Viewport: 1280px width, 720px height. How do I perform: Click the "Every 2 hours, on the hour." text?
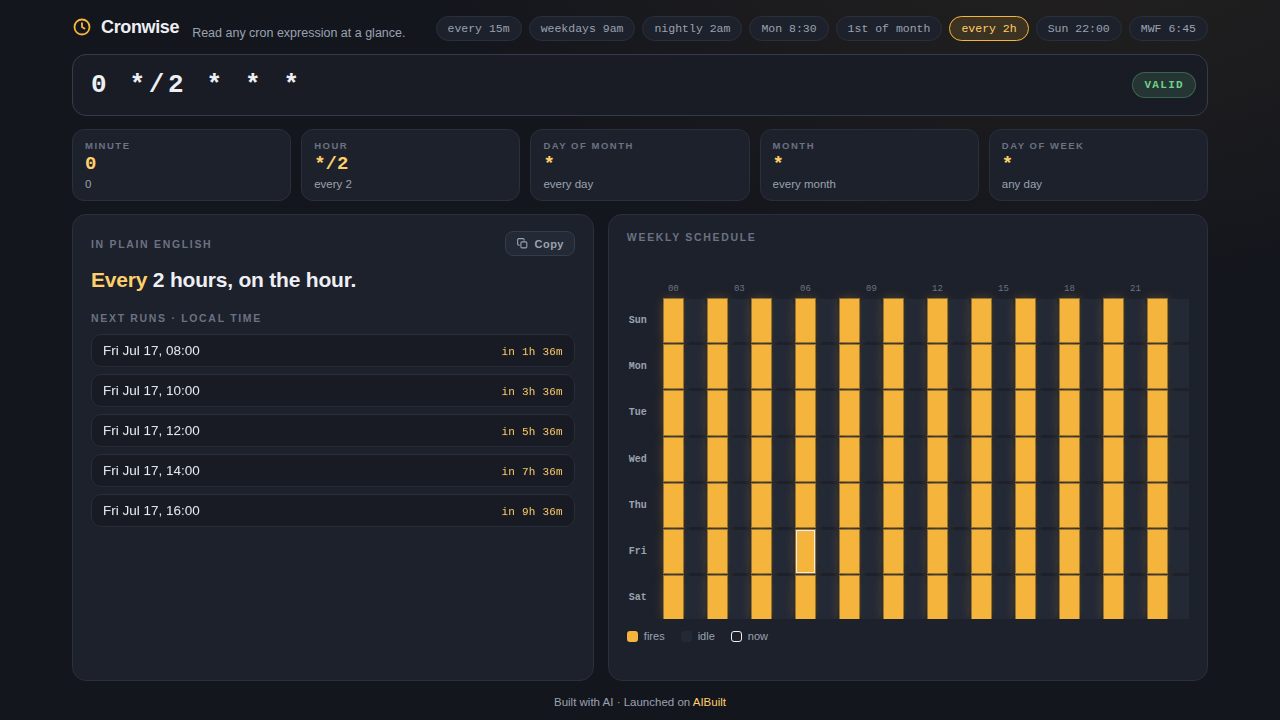[223, 280]
